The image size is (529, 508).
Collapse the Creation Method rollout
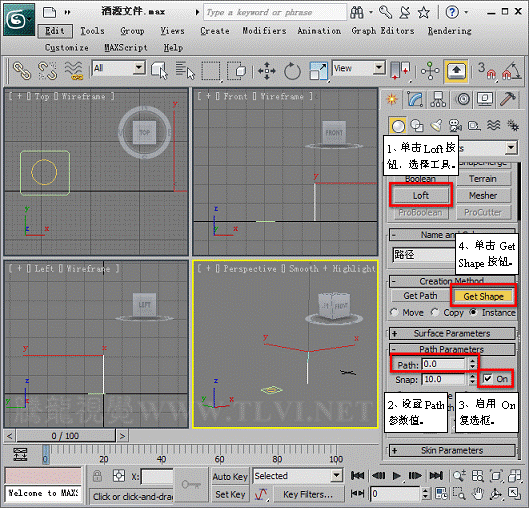[452, 281]
